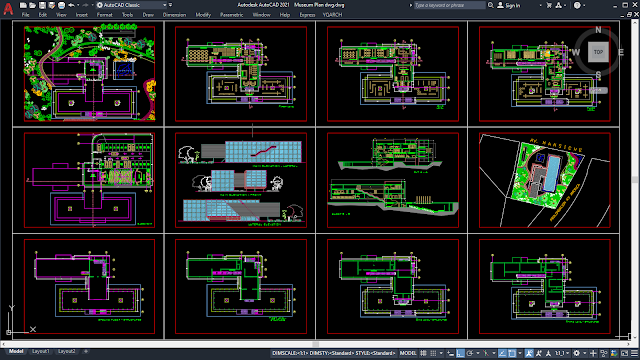Click the Save As icon

[51, 5]
